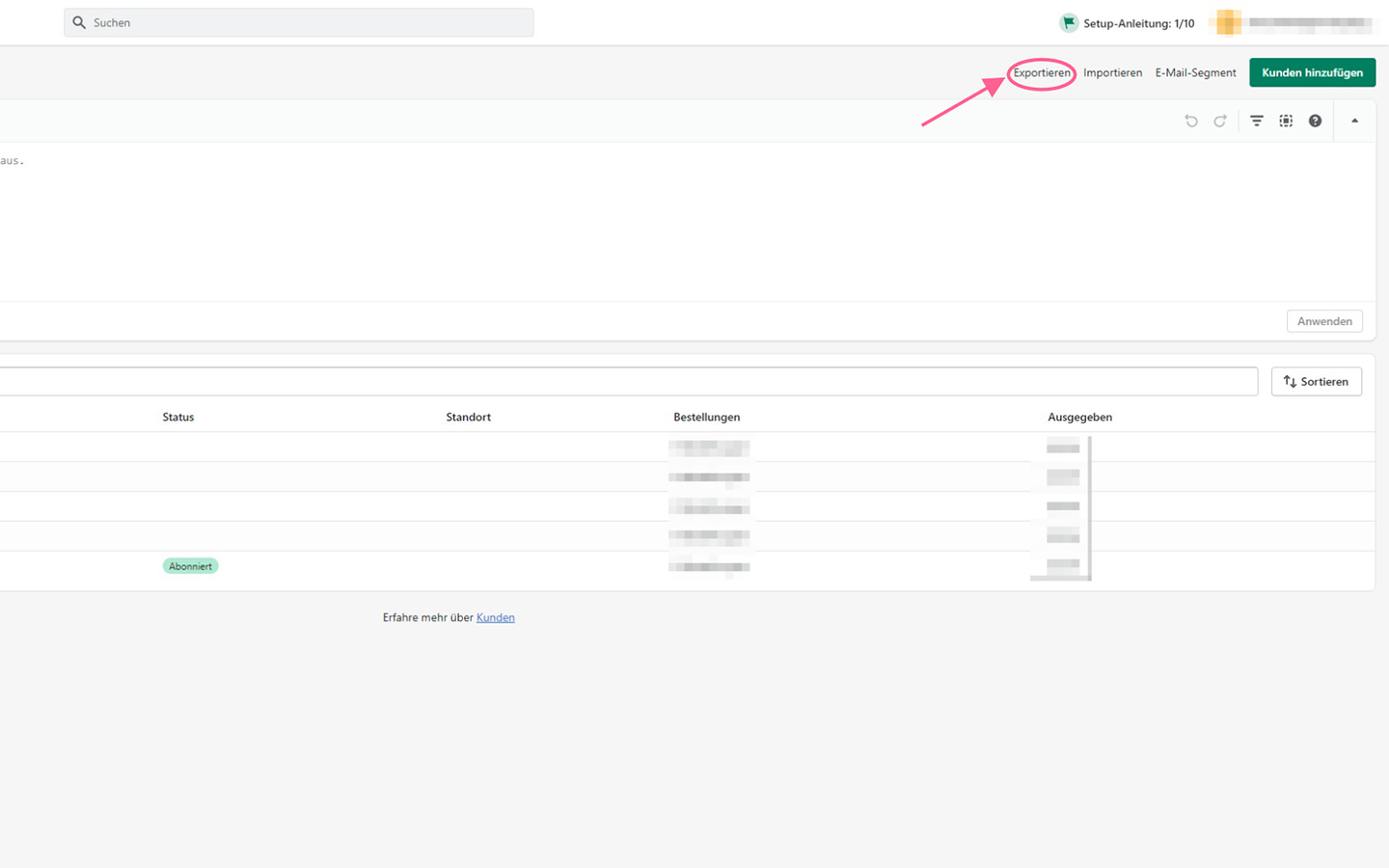1389x868 pixels.
Task: Add a customer with Kunden hinzufügen
Action: pyautogui.click(x=1312, y=72)
